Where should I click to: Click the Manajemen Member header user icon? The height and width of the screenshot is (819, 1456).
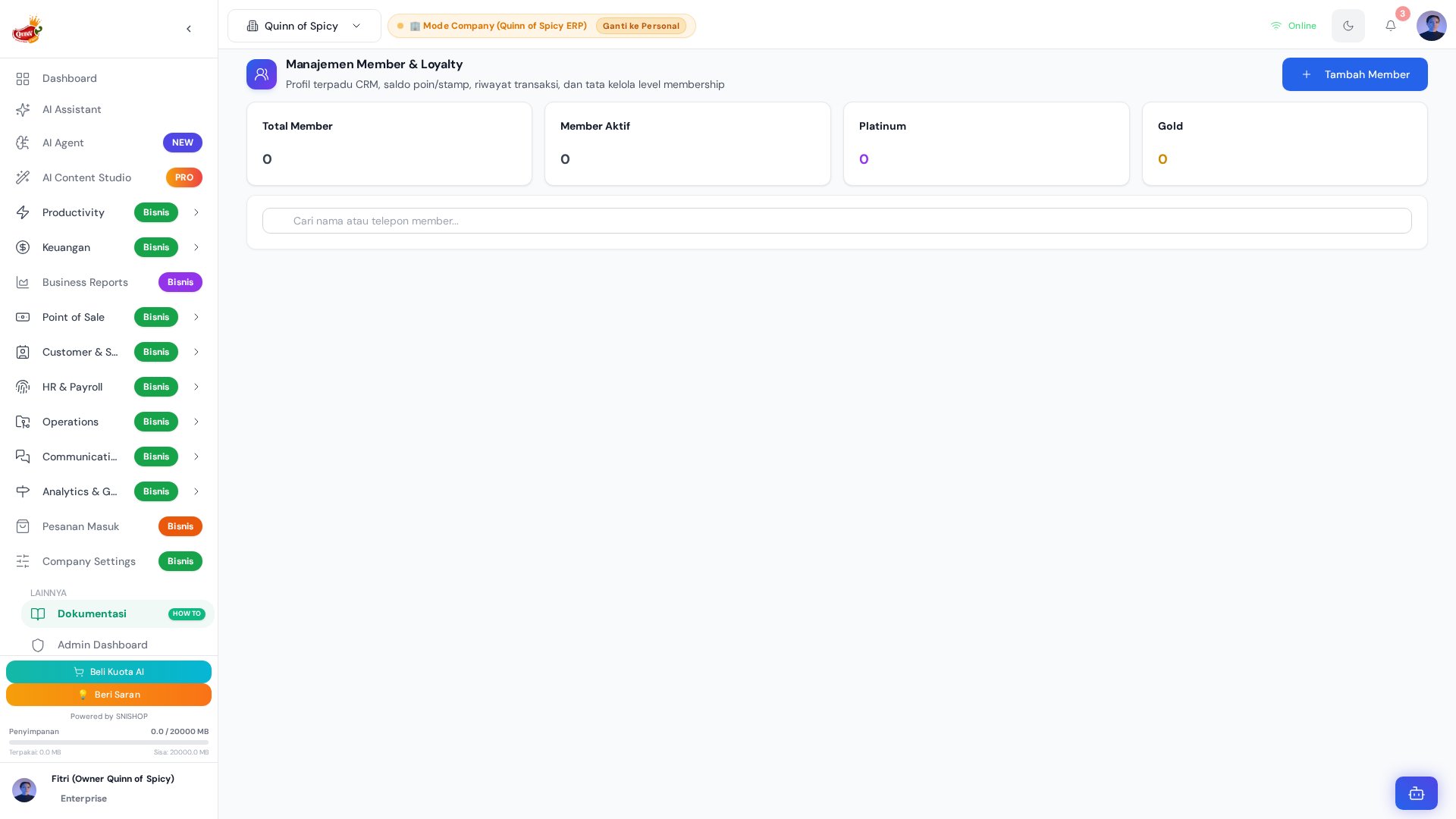[262, 74]
